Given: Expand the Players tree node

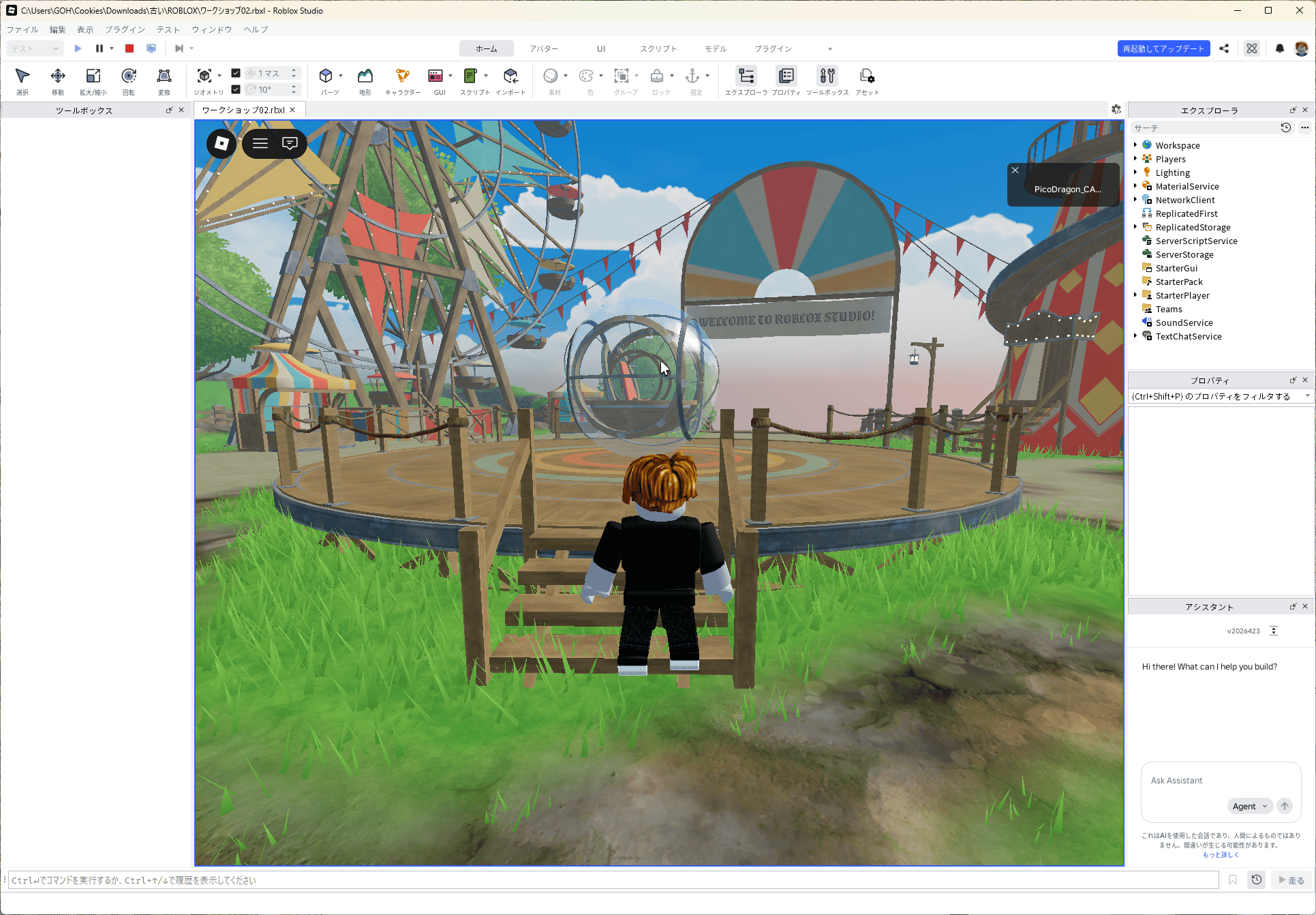Looking at the screenshot, I should [1135, 159].
